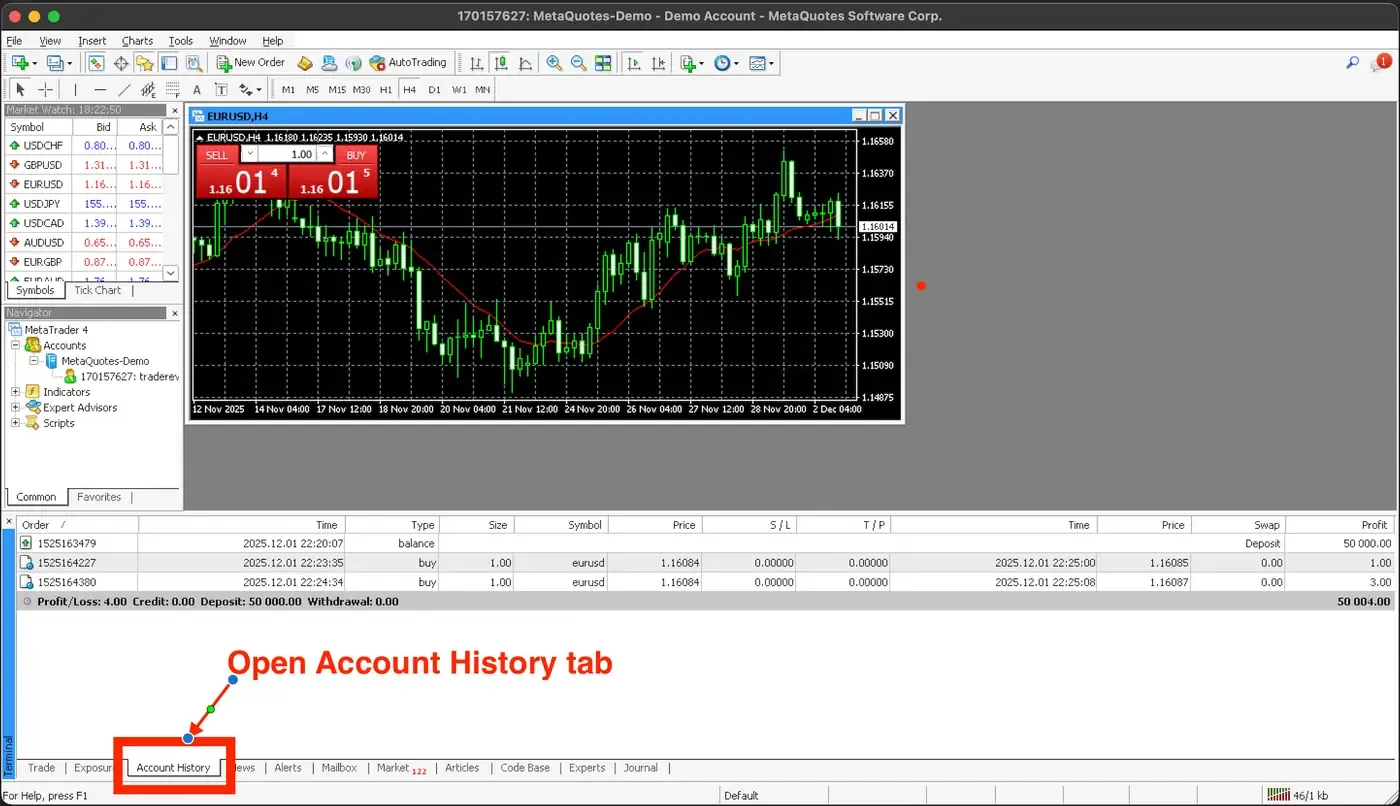The height and width of the screenshot is (806, 1400).
Task: Click the BUY one-click trading button
Action: [x=356, y=155]
